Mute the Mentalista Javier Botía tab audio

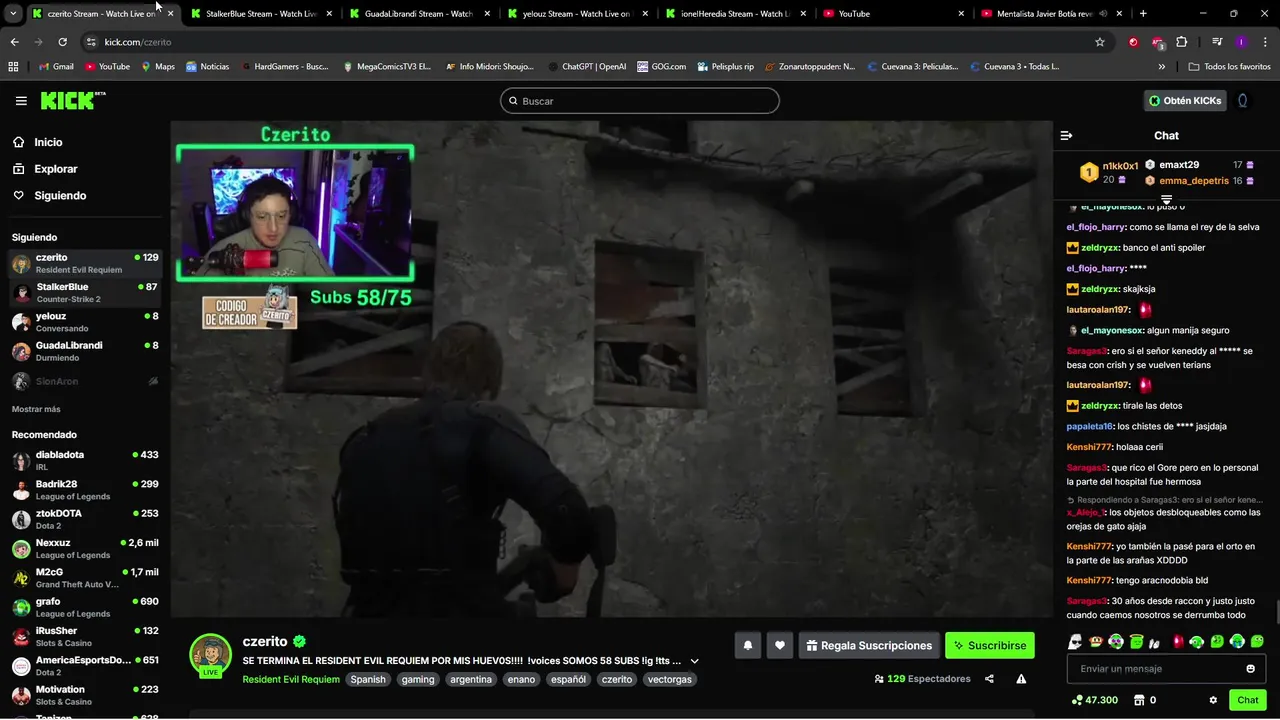pos(1103,14)
